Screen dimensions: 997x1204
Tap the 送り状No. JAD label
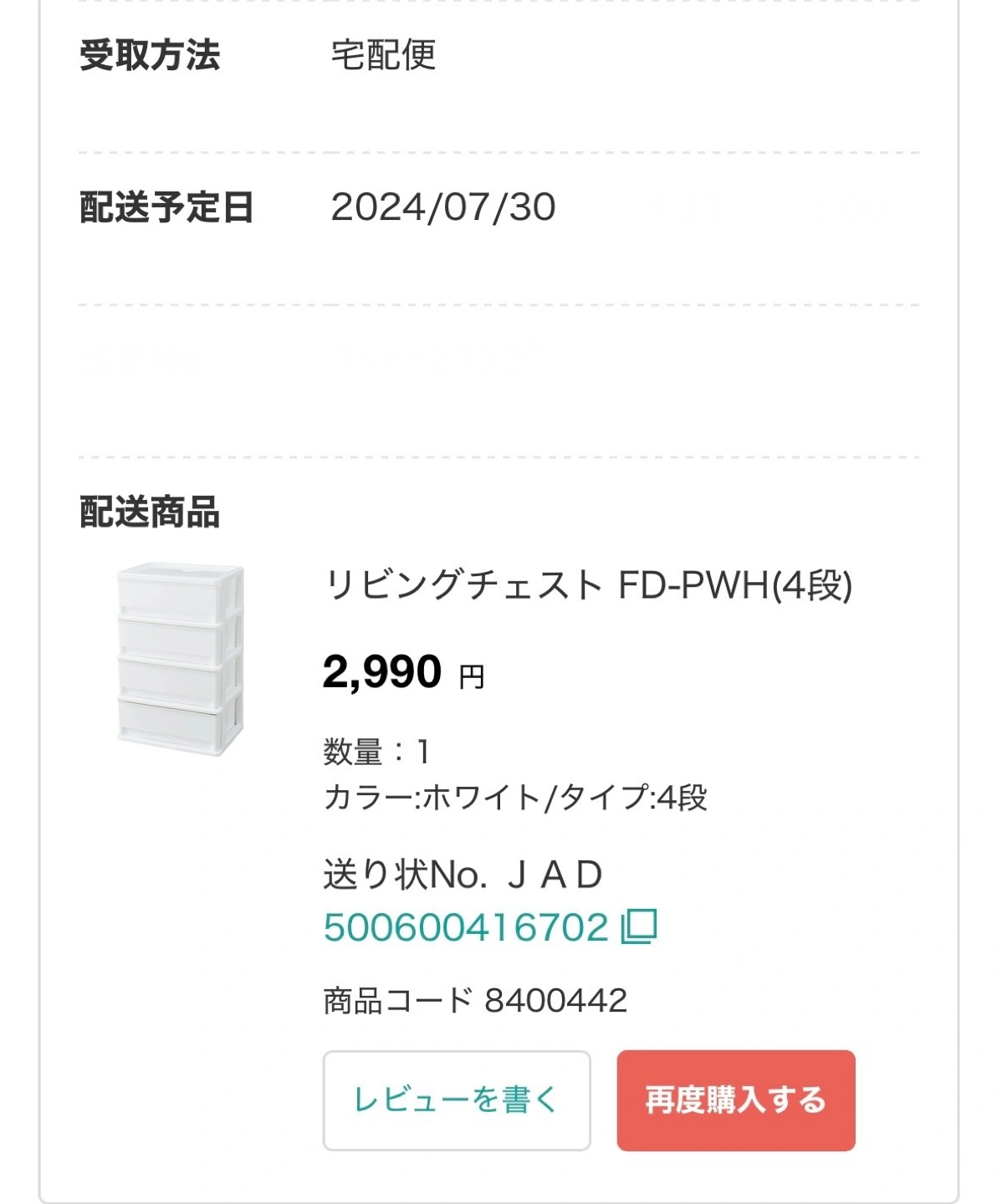point(463,875)
